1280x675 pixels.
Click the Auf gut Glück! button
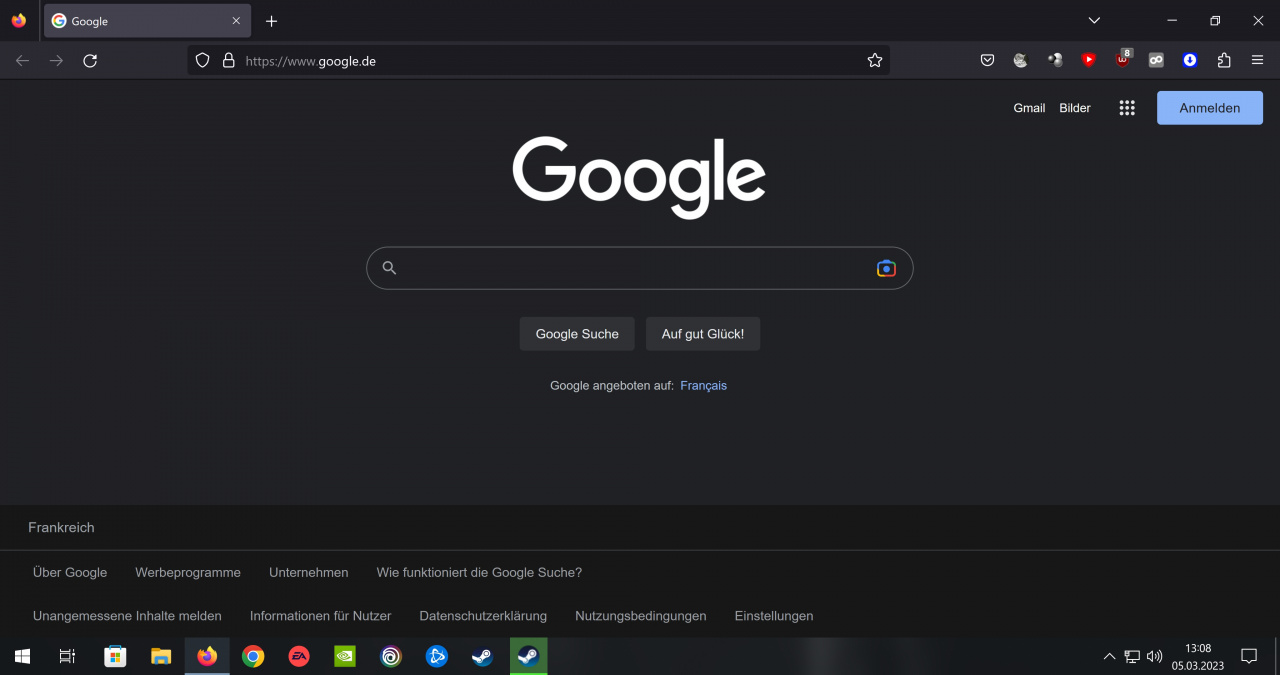[703, 334]
